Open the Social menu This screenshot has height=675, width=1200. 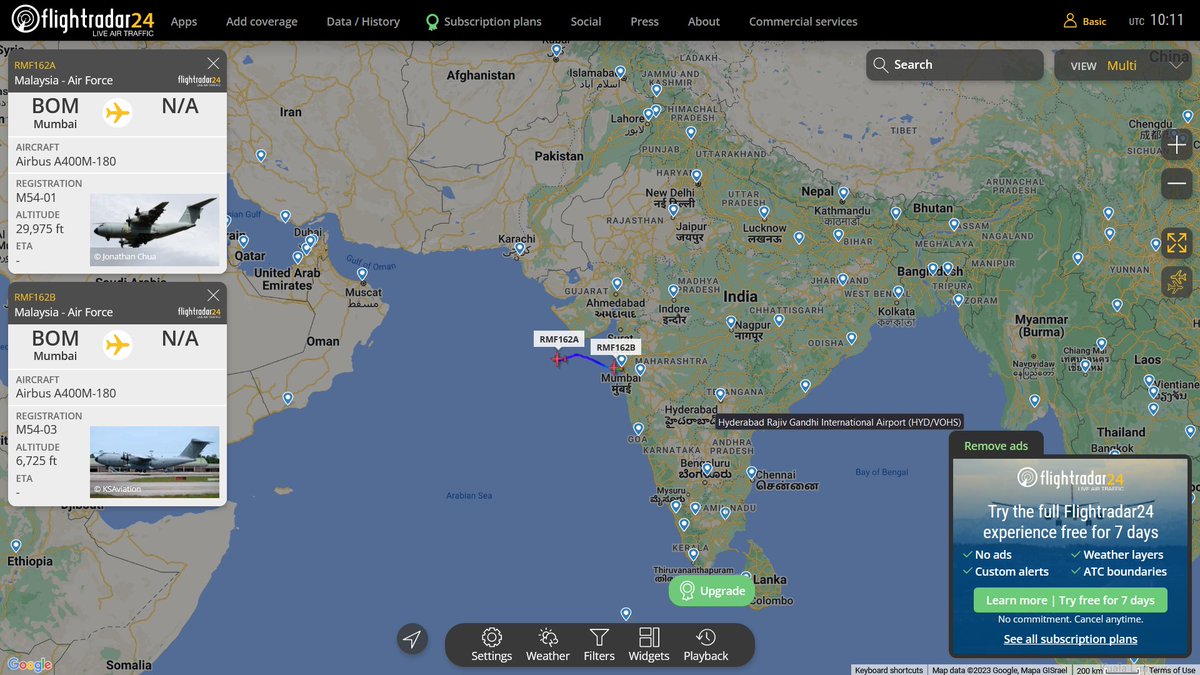point(586,21)
